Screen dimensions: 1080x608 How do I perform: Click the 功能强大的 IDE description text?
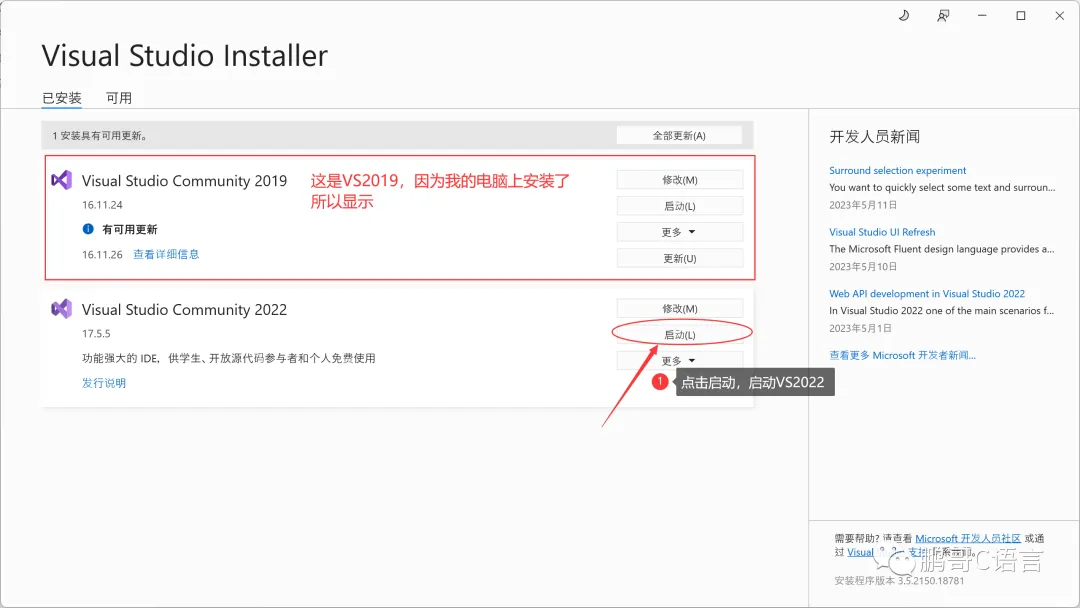229,358
